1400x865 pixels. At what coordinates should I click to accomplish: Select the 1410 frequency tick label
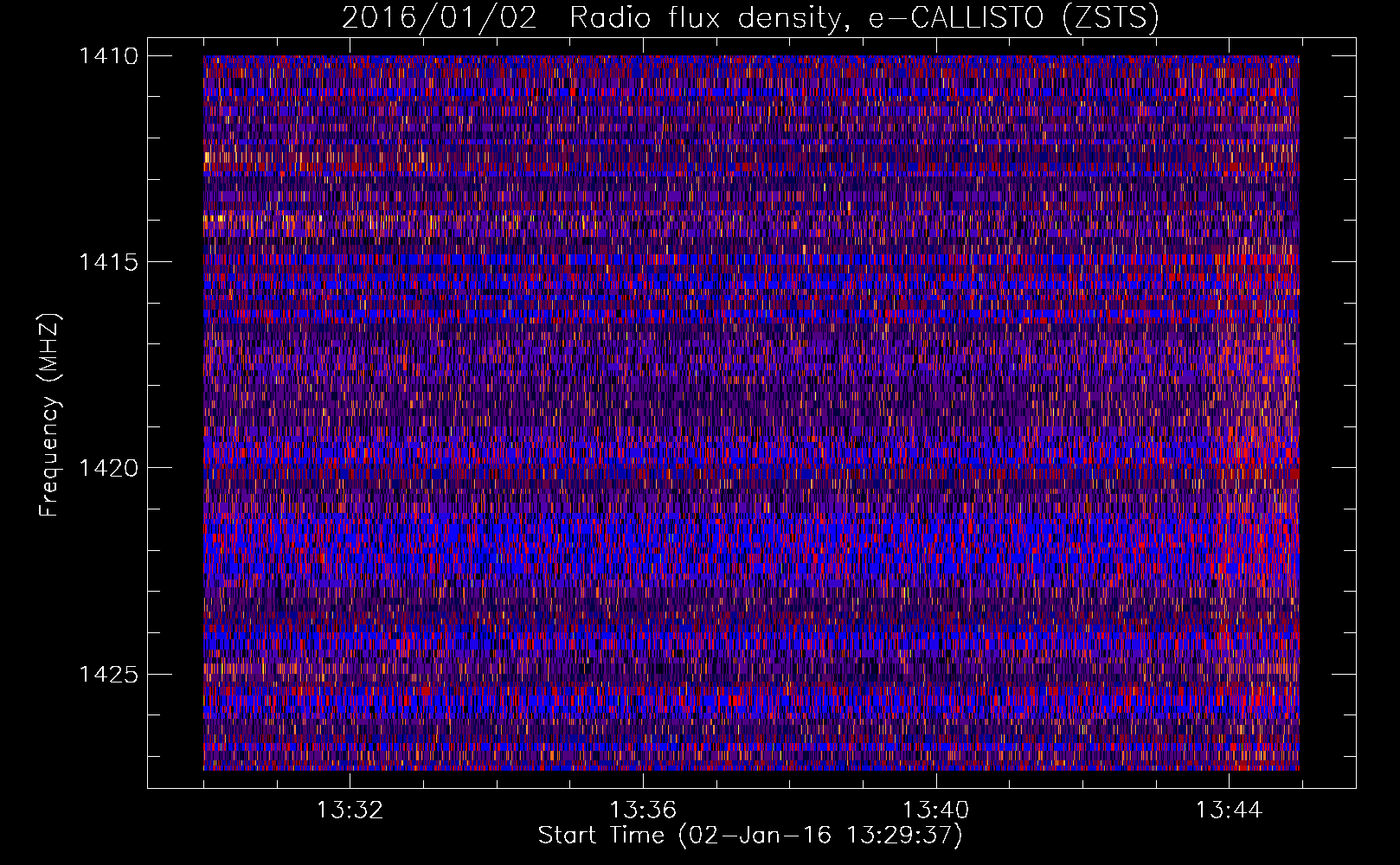click(108, 56)
